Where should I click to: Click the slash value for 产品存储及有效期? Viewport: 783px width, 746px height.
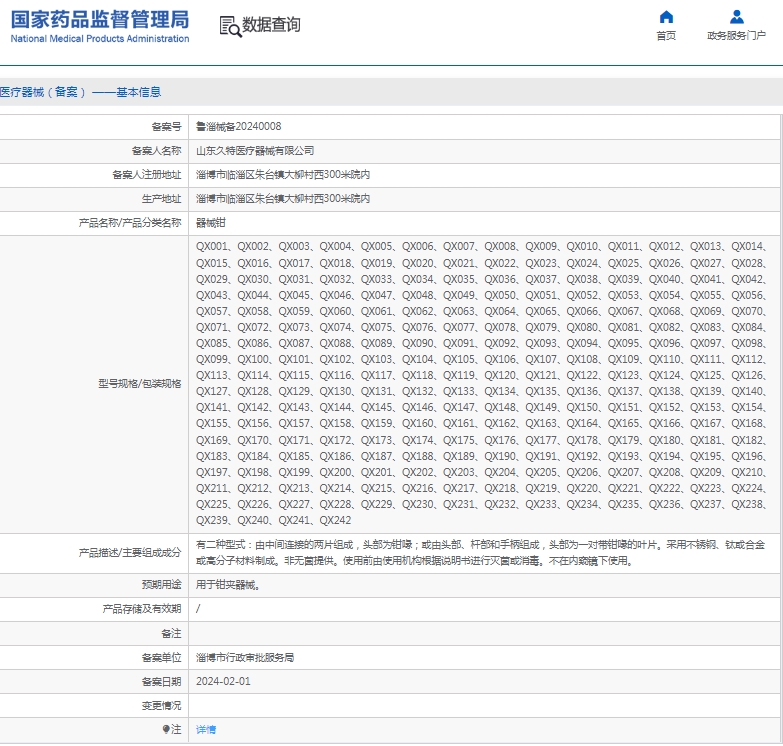click(198, 609)
